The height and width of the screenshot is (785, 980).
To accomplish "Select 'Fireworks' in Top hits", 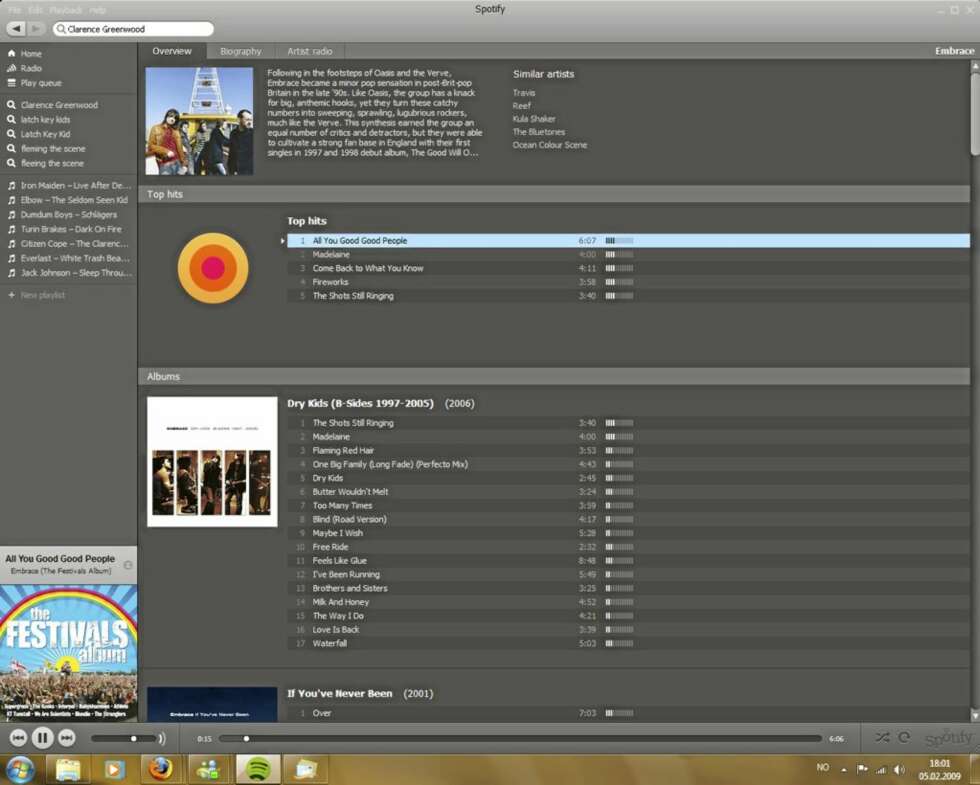I will pyautogui.click(x=628, y=282).
